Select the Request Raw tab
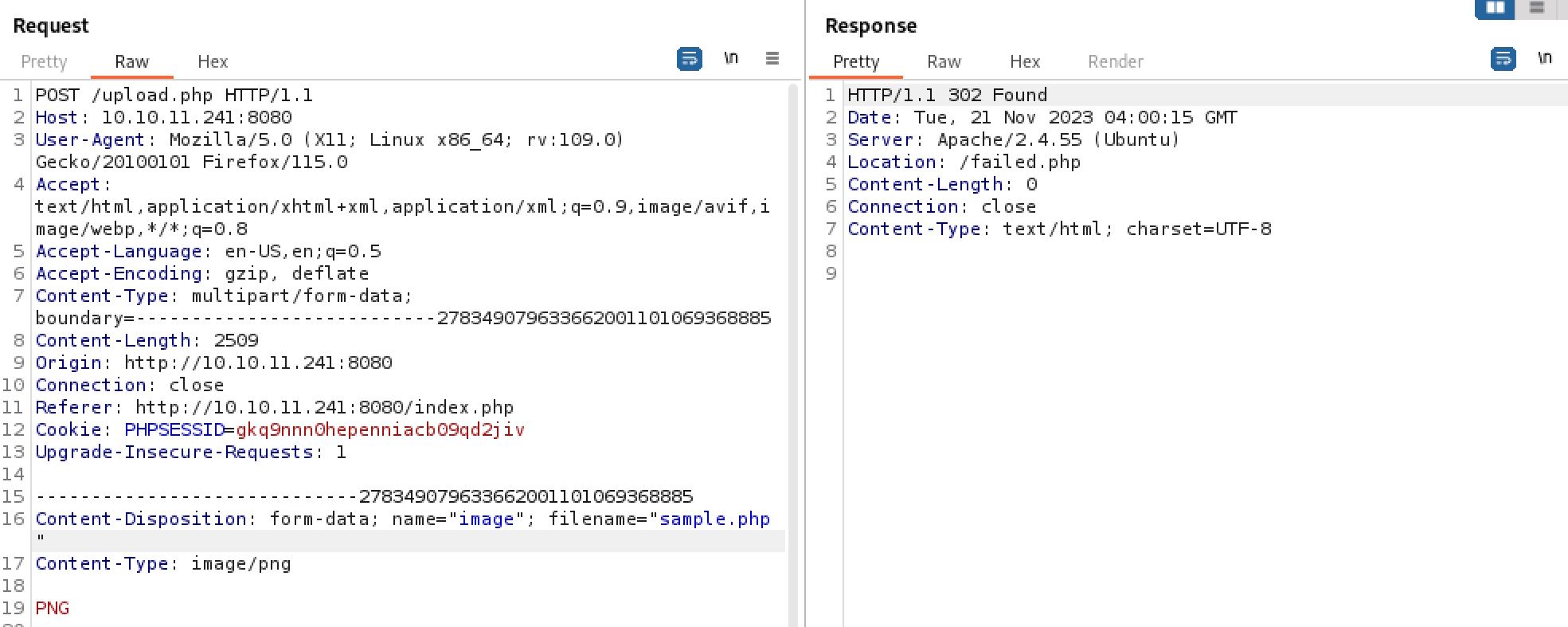This screenshot has height=627, width=1568. click(x=131, y=62)
